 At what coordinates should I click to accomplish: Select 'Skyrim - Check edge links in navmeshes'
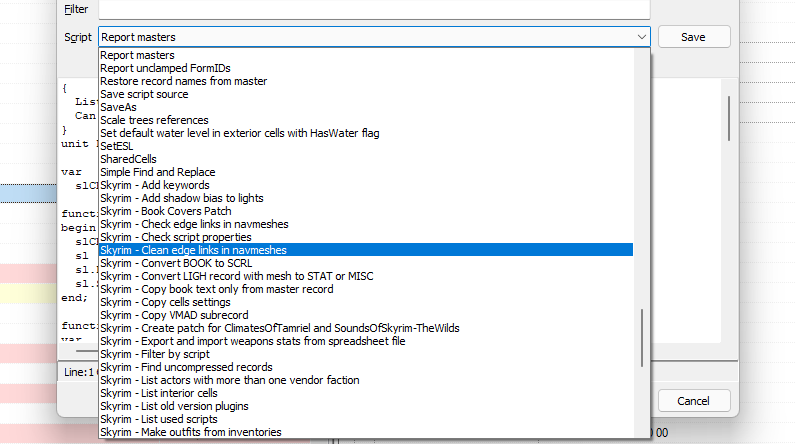click(366, 224)
